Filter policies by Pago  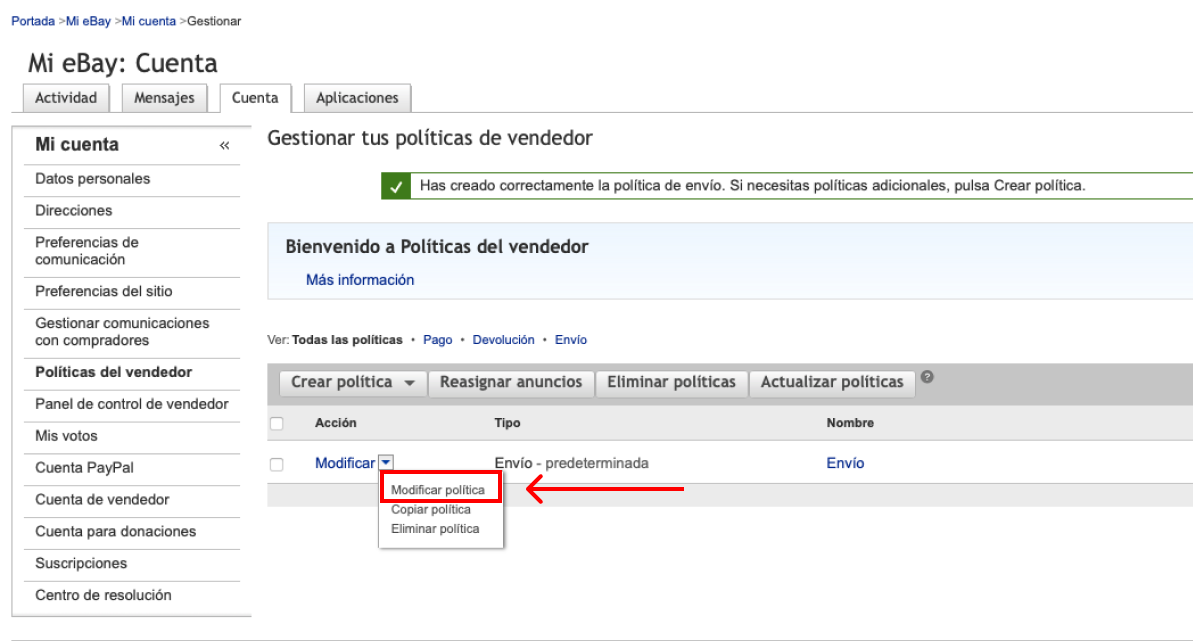click(x=437, y=340)
